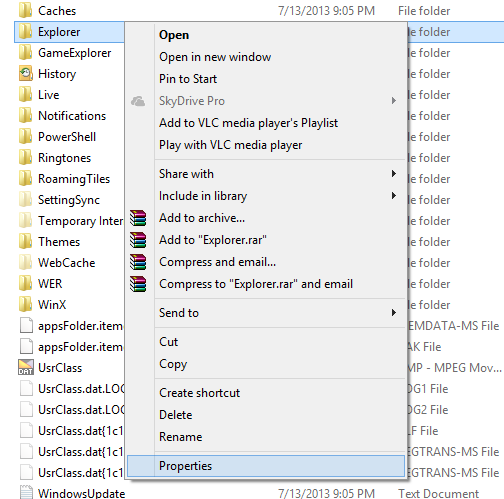Select Pin to Start menu entry
504x499 pixels.
pyautogui.click(x=266, y=79)
